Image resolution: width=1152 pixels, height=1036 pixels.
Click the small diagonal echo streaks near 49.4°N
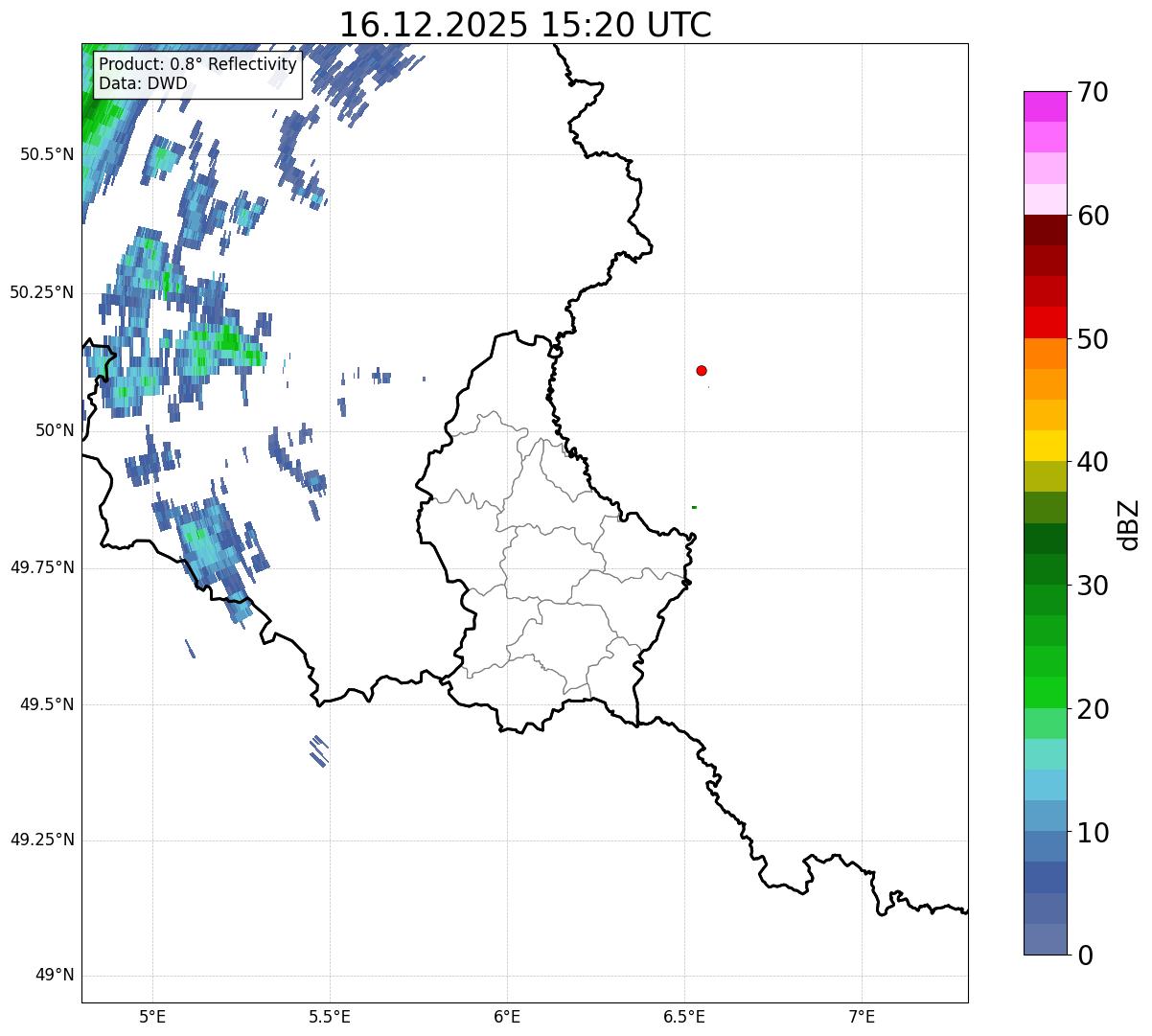[319, 750]
